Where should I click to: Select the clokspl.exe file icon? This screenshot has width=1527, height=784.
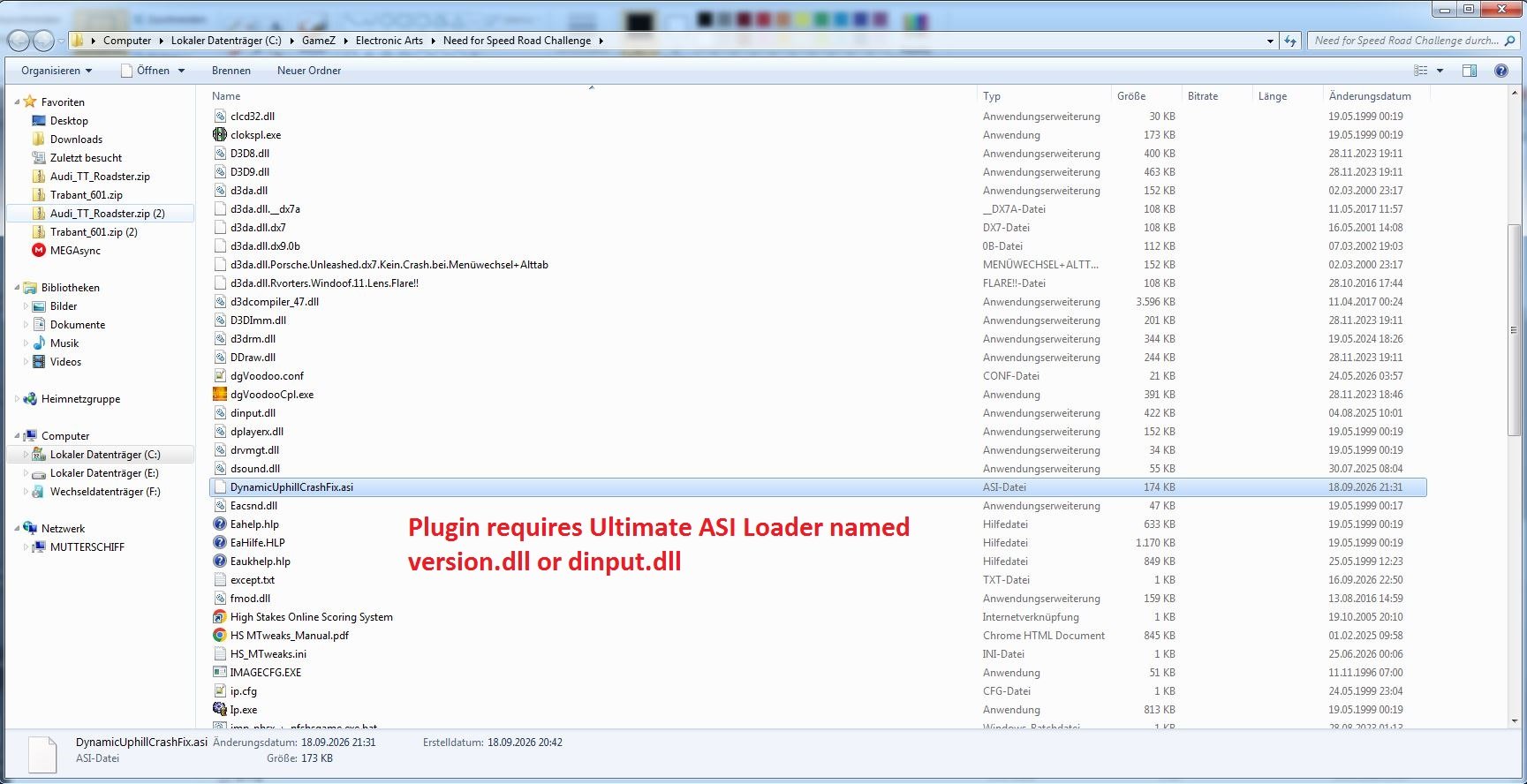point(220,134)
